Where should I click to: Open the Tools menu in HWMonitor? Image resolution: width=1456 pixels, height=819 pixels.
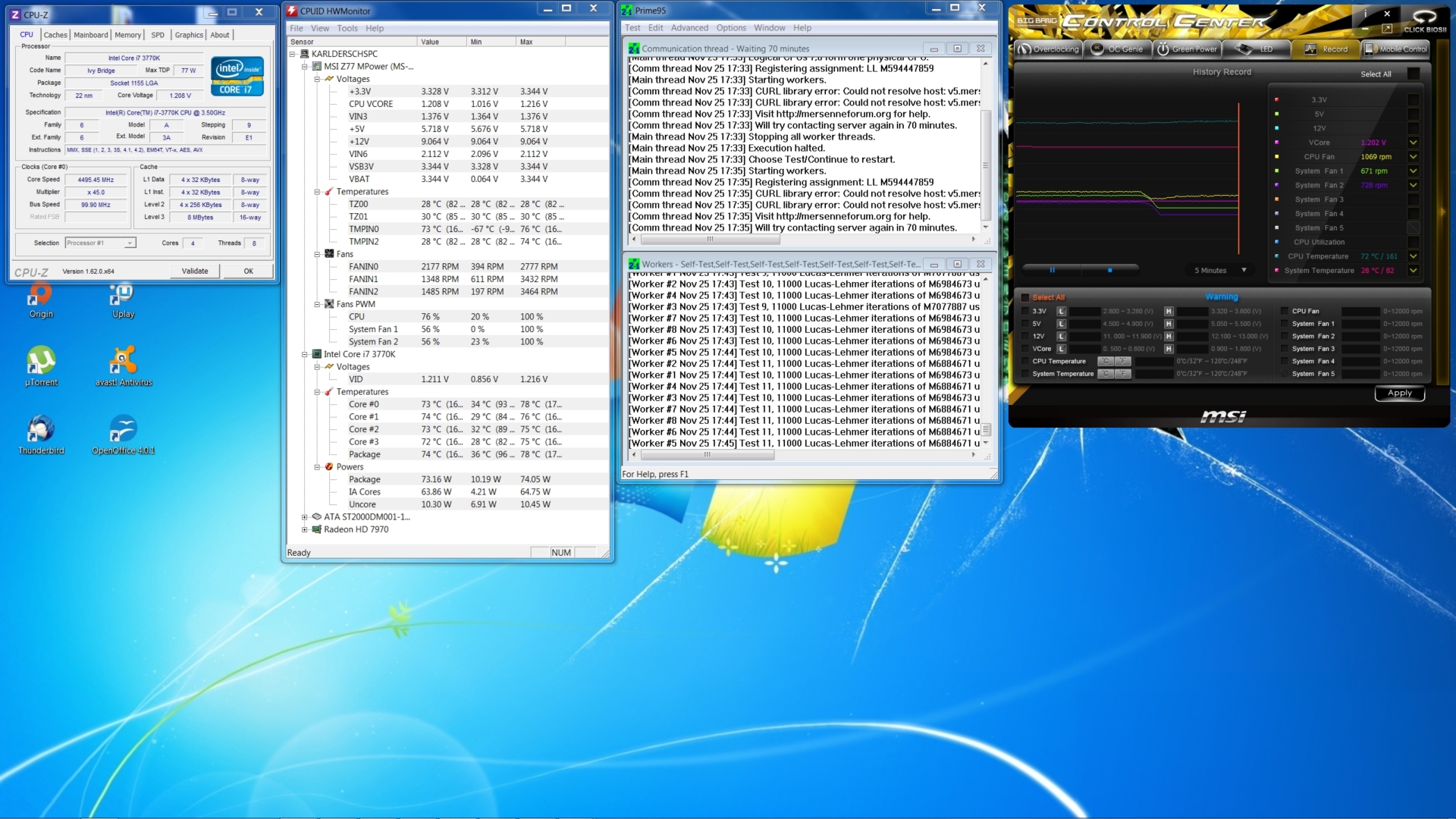pos(347,28)
